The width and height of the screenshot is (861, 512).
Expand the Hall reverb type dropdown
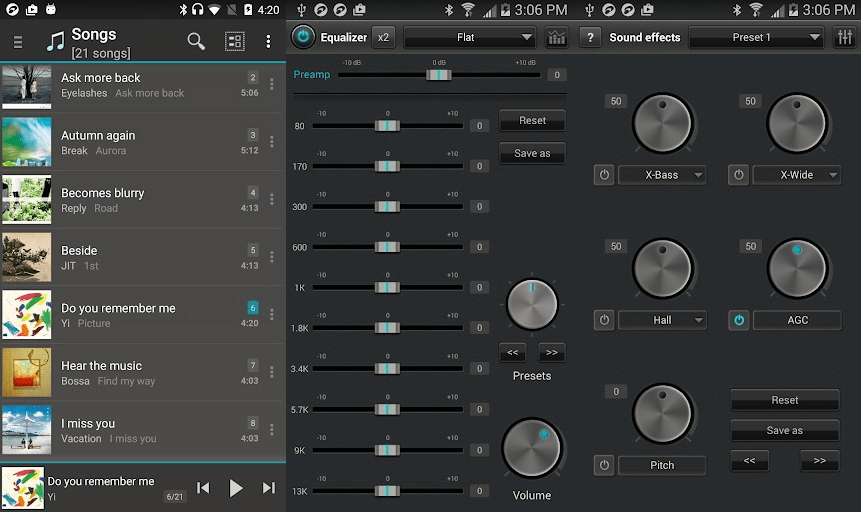tap(662, 320)
